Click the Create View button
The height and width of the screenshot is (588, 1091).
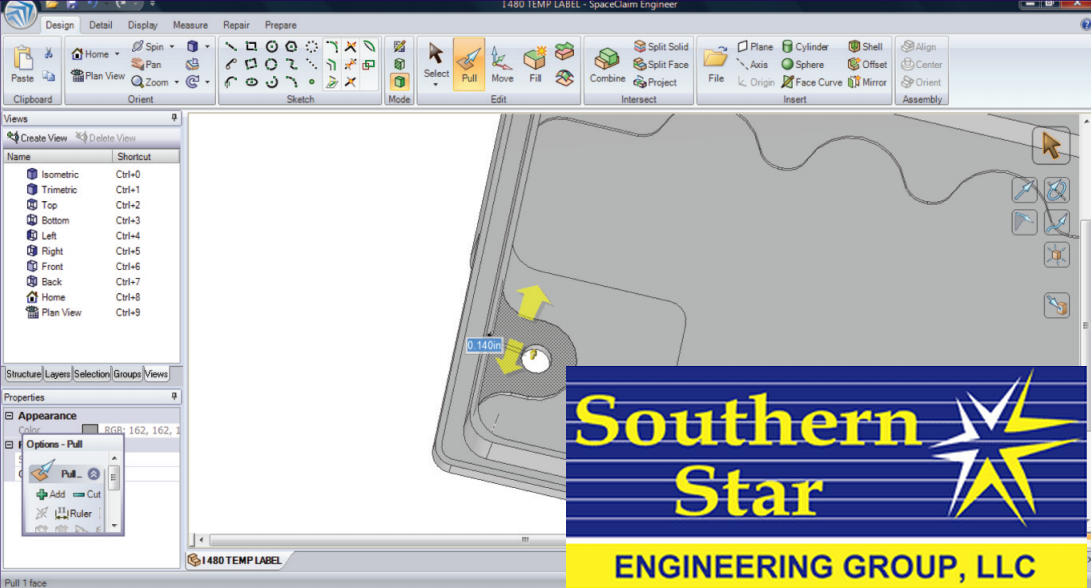(x=37, y=138)
